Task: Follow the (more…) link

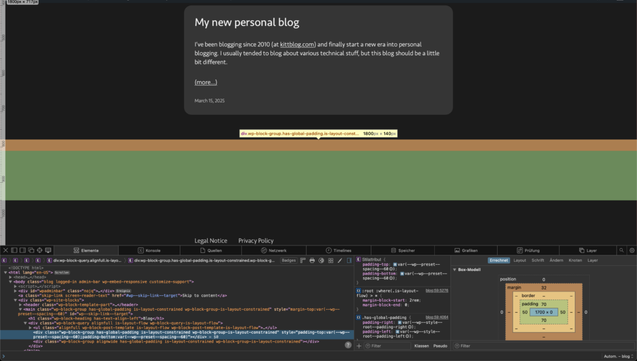Action: tap(206, 82)
